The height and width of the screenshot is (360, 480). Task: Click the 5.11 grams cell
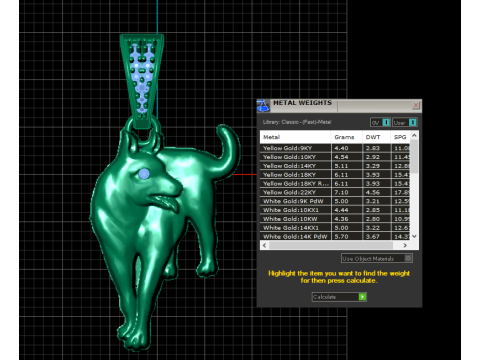(347, 166)
